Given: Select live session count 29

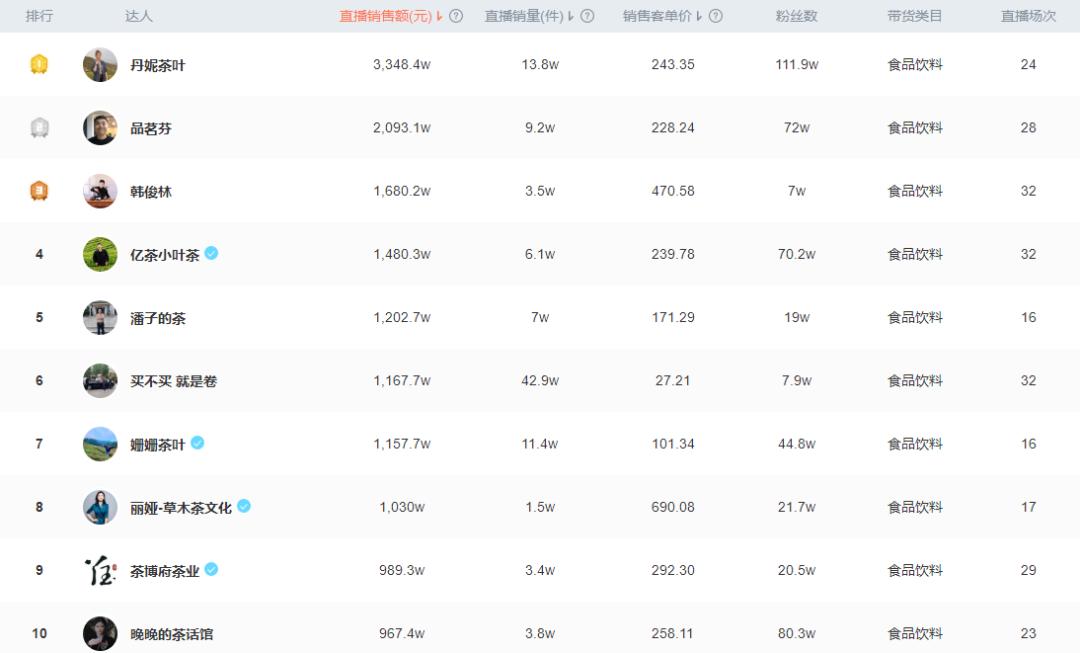Looking at the screenshot, I should (x=1028, y=570).
